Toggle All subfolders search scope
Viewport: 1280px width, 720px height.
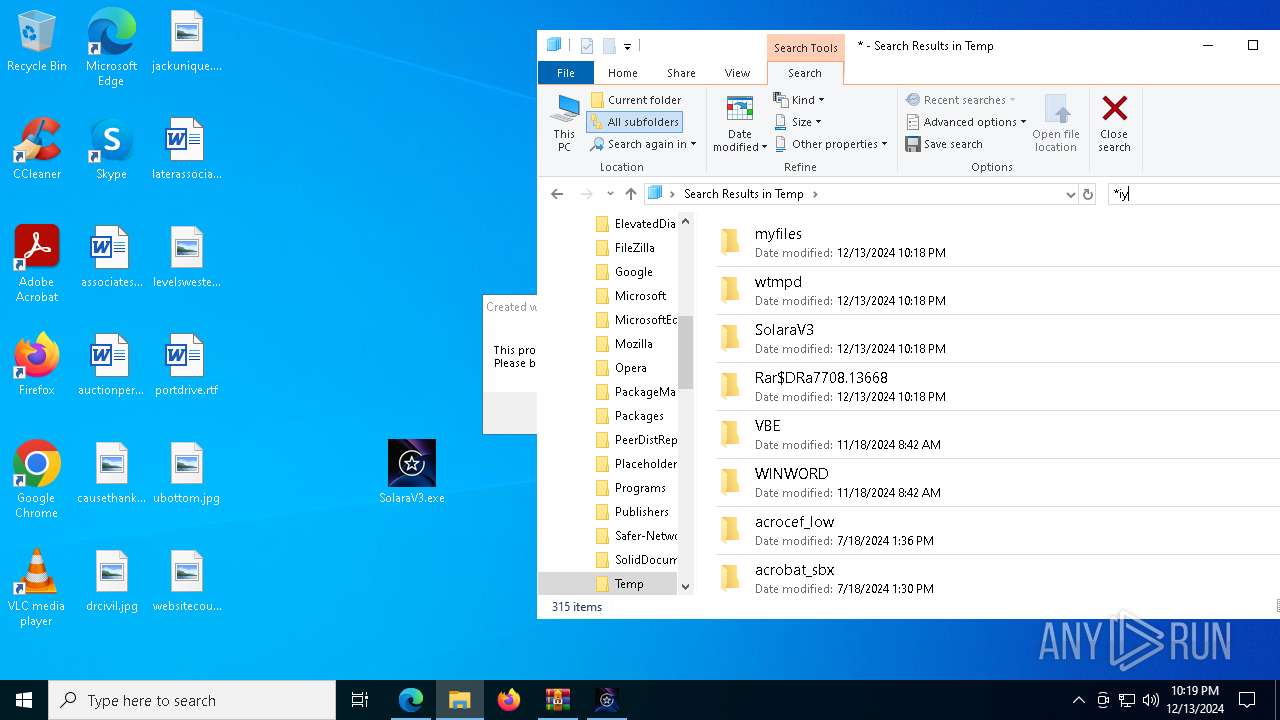635,122
